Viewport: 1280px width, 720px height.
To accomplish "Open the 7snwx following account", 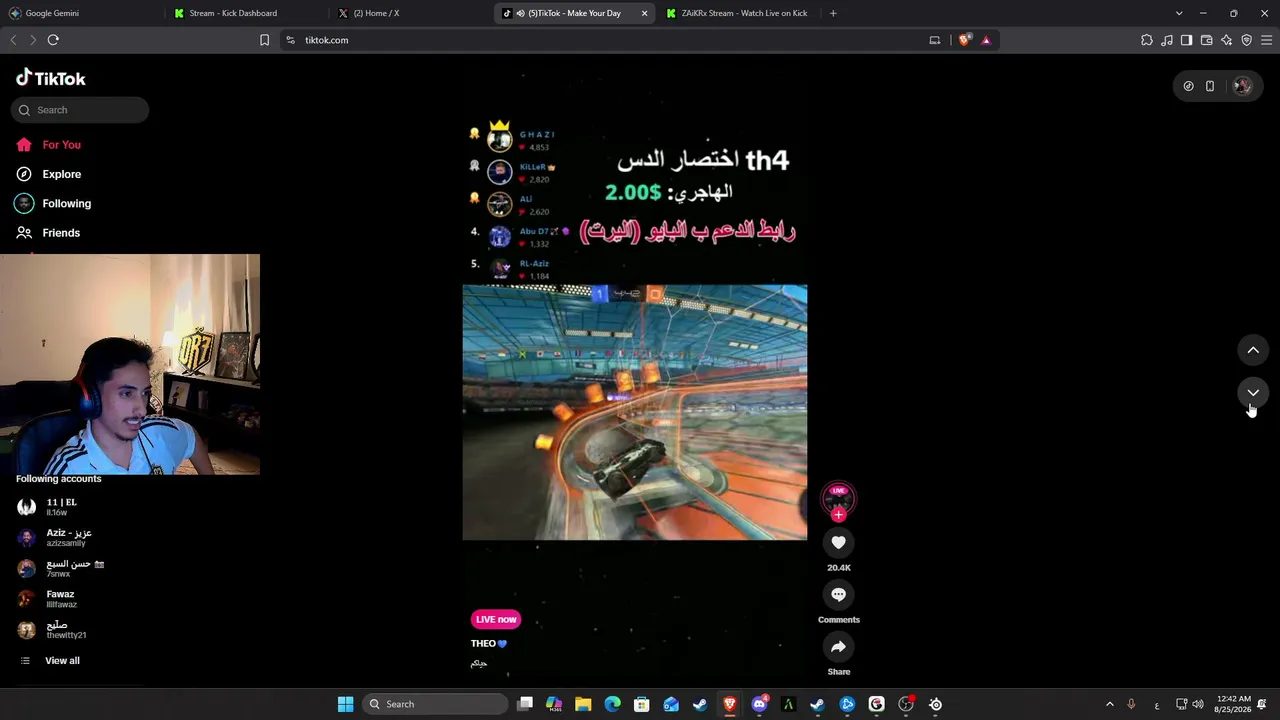I will coord(75,568).
